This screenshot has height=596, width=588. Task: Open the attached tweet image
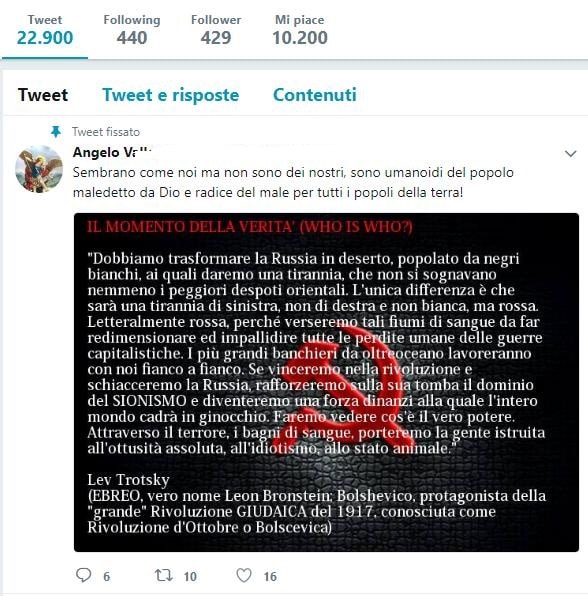click(326, 382)
